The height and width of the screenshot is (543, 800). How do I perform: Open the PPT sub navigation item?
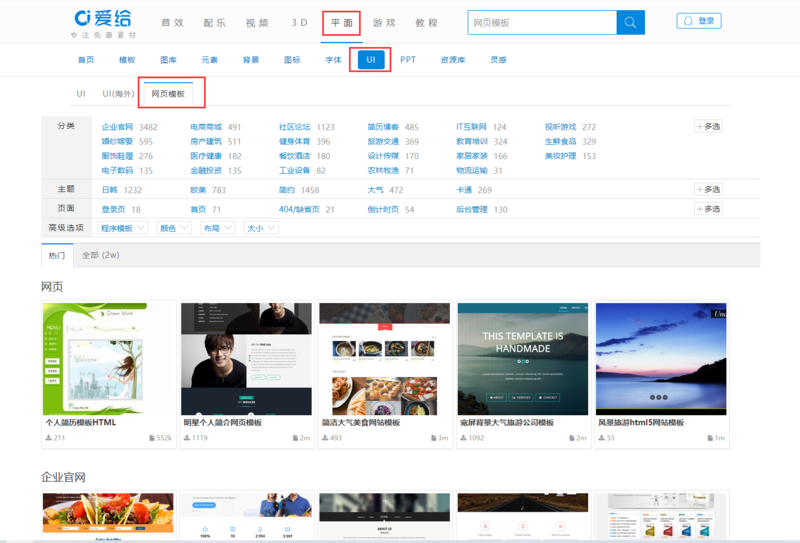(x=408, y=60)
